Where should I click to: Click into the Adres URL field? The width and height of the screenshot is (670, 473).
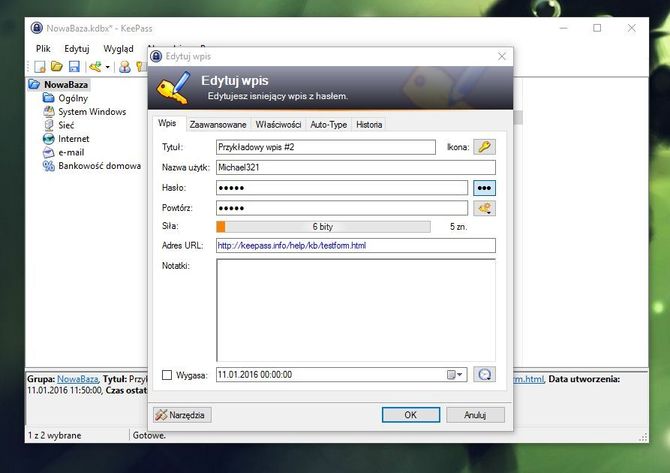355,246
